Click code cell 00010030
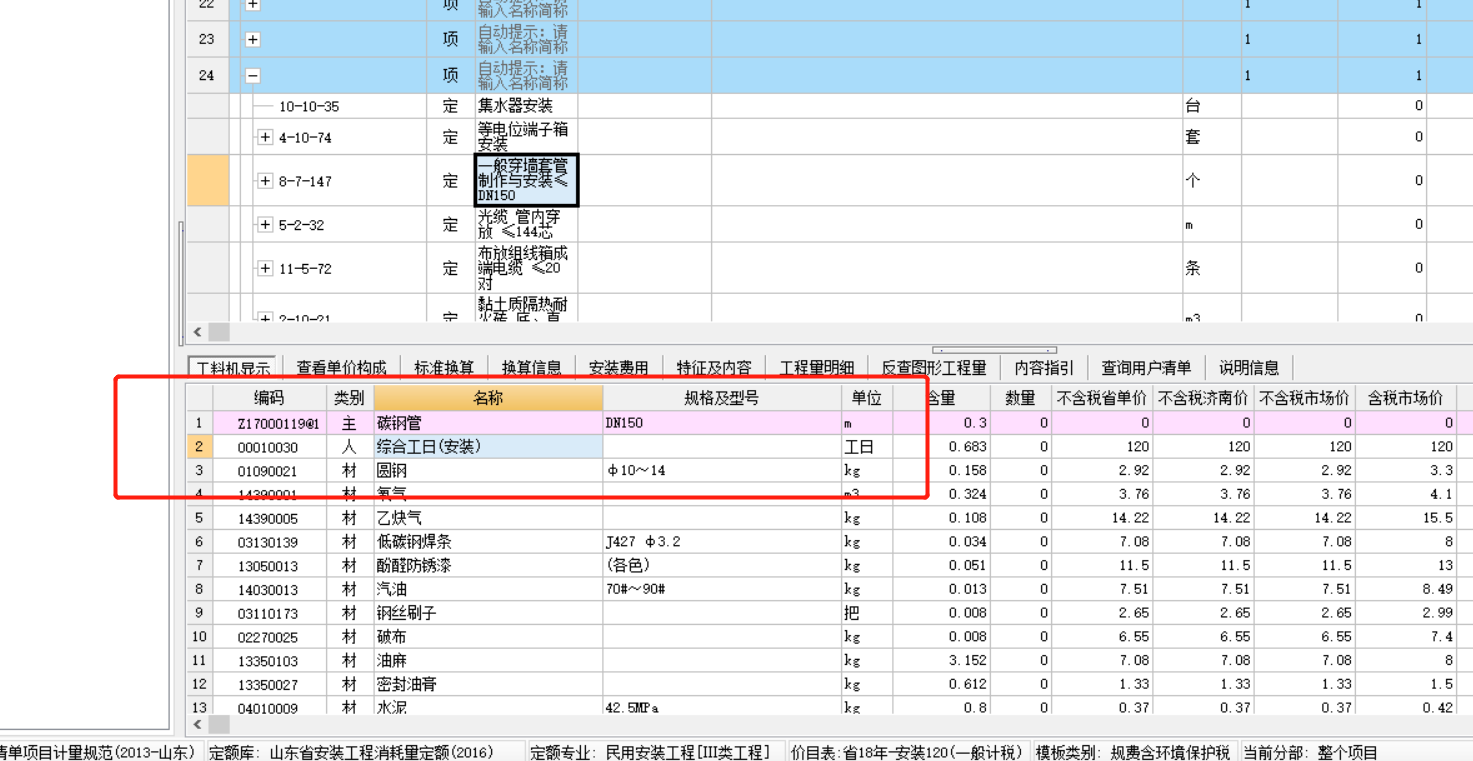The image size is (1473, 761). [x=269, y=447]
